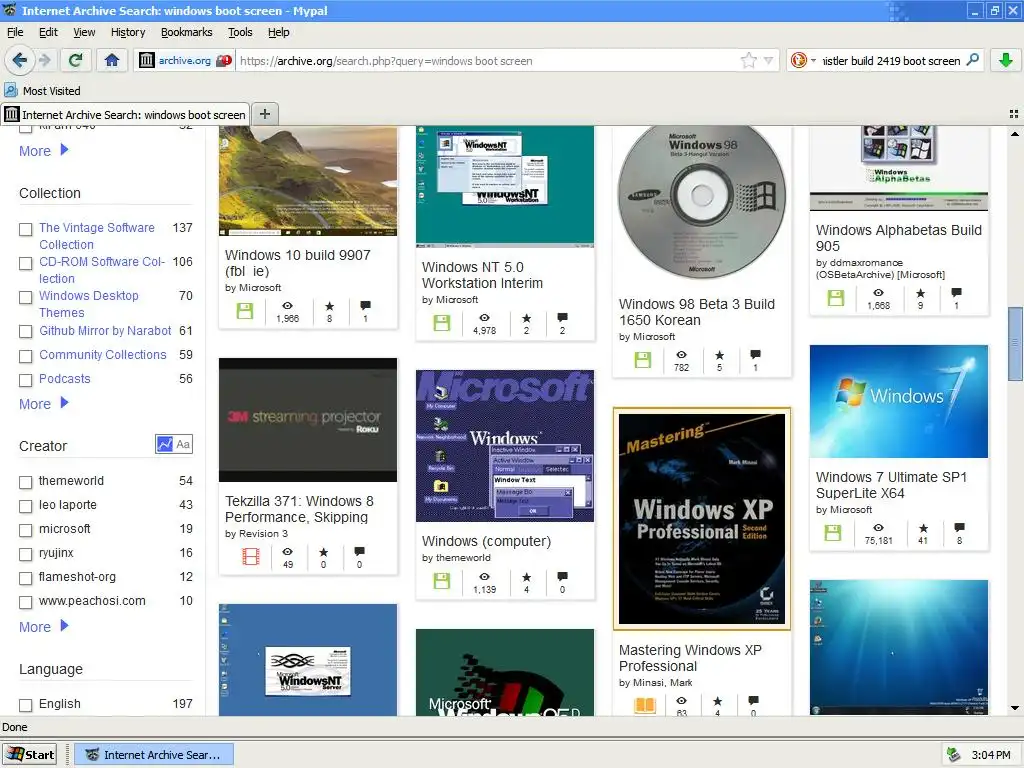Check the Github Mirror by Narabot filter
This screenshot has height=768, width=1024.
pyautogui.click(x=25, y=332)
